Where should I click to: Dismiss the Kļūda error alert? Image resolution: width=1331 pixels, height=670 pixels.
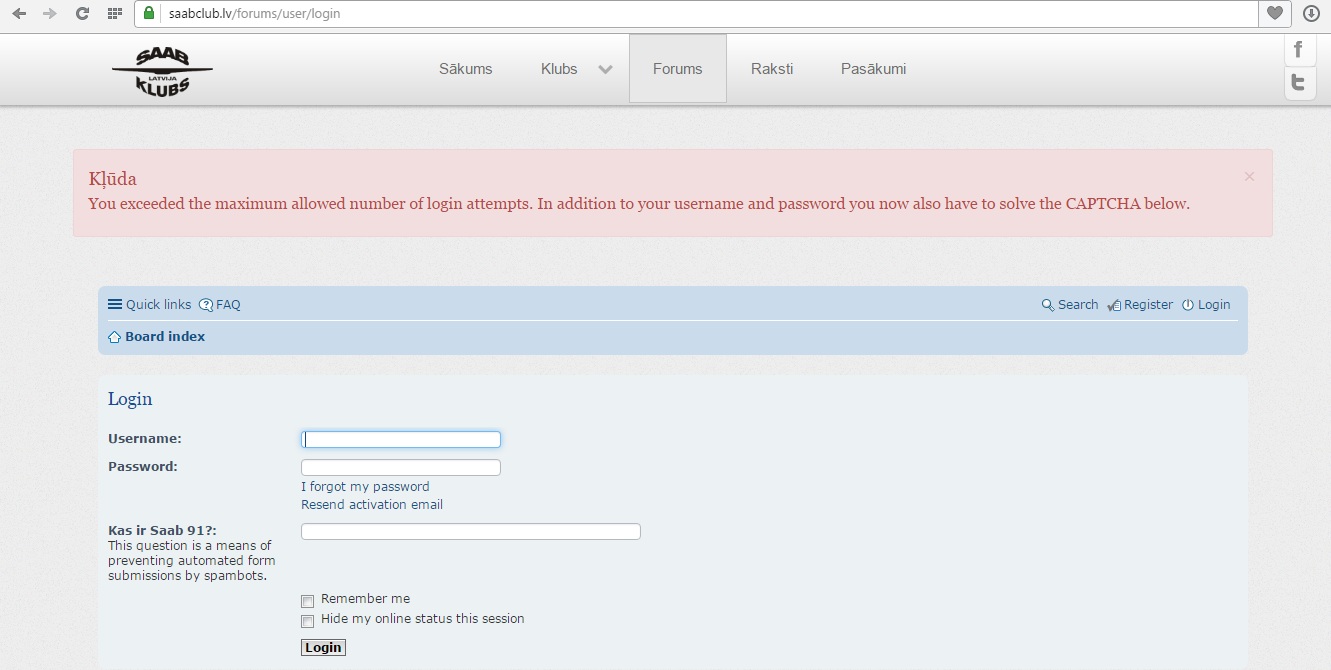click(x=1249, y=177)
